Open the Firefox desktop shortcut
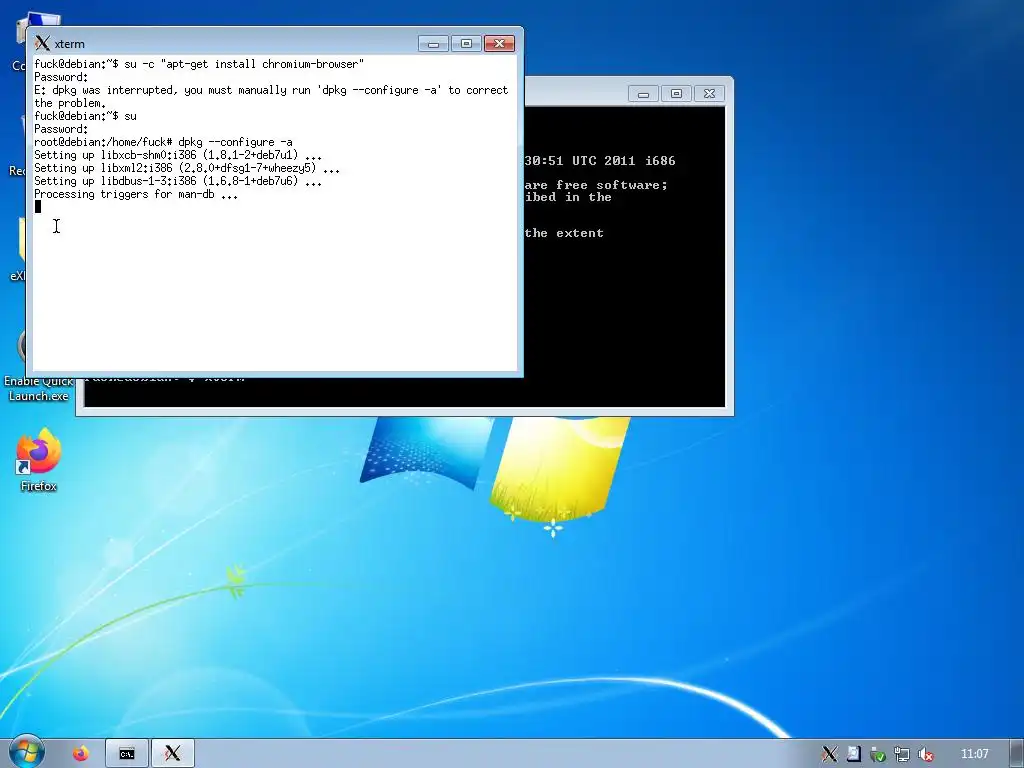 (38, 459)
